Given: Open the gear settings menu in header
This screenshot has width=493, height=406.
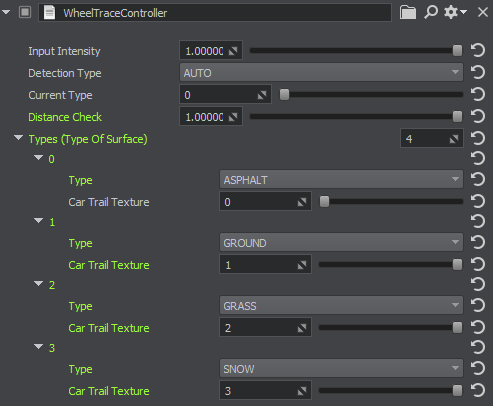Looking at the screenshot, I should pyautogui.click(x=455, y=13).
